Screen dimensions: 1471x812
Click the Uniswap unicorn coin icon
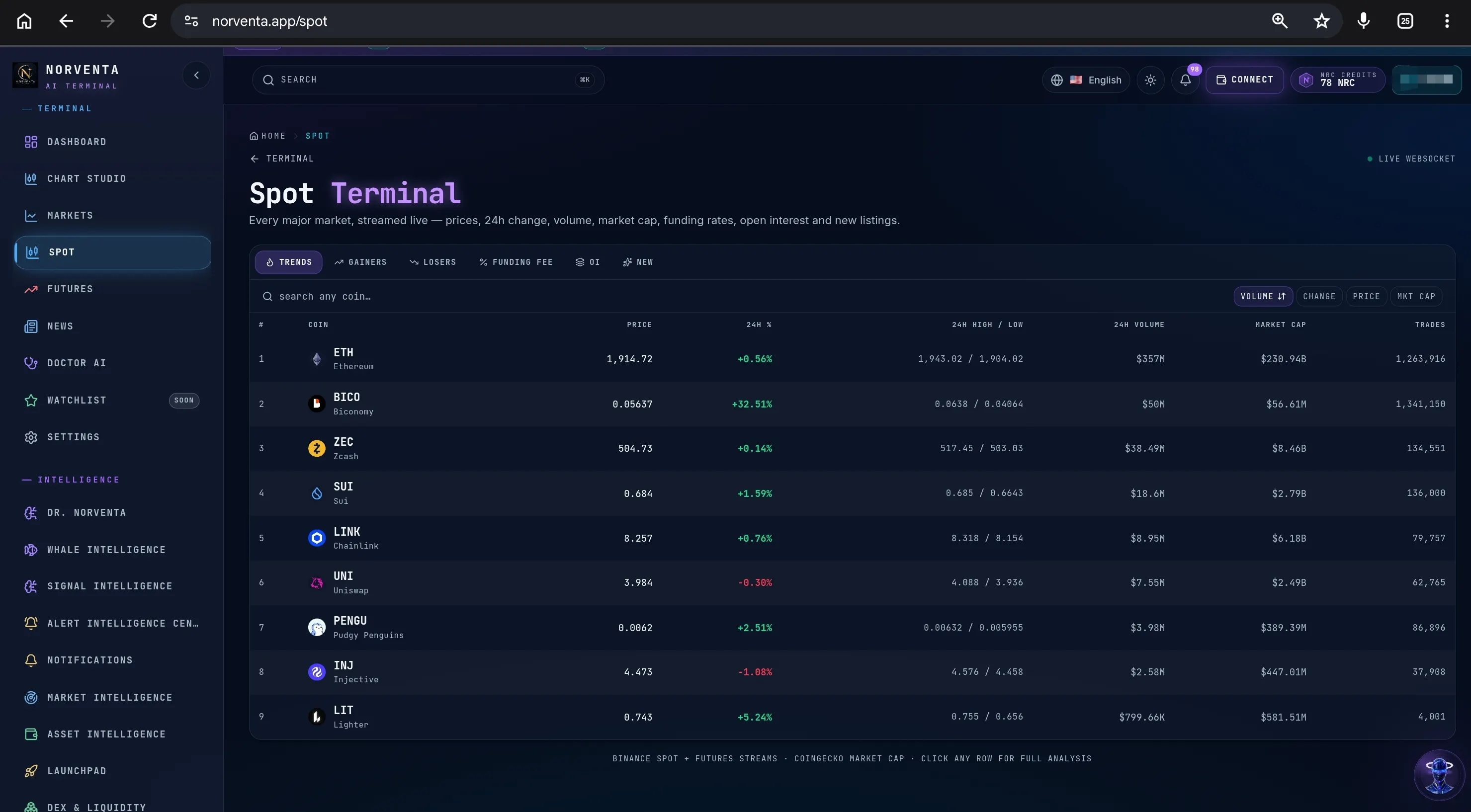coord(317,582)
